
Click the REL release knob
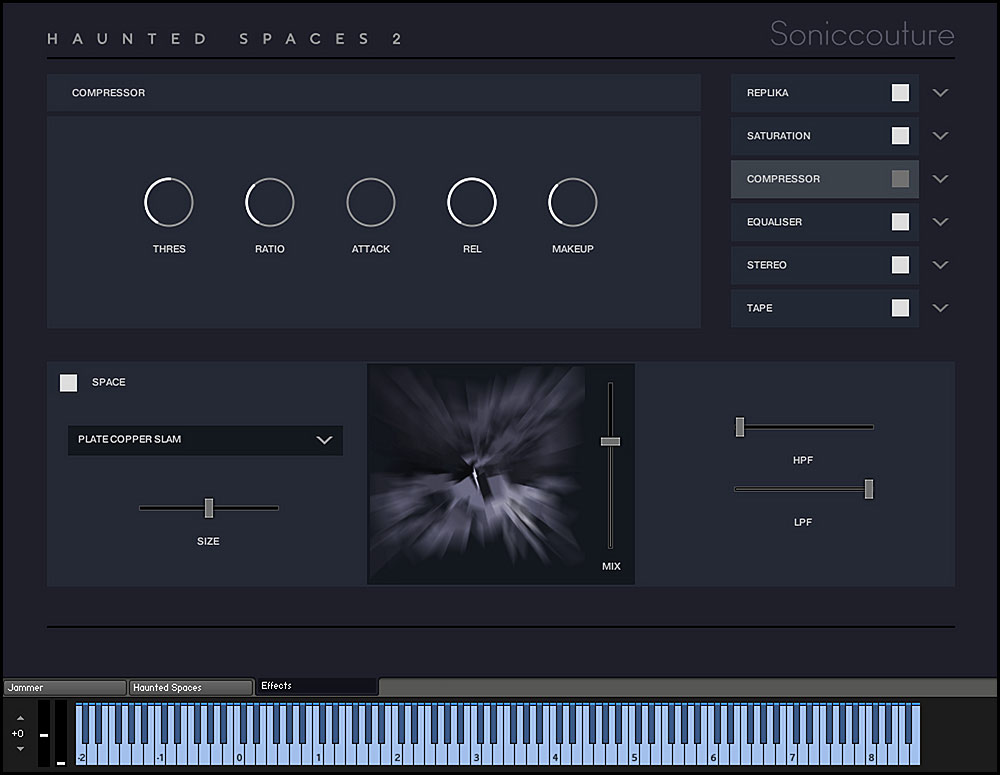tap(472, 202)
